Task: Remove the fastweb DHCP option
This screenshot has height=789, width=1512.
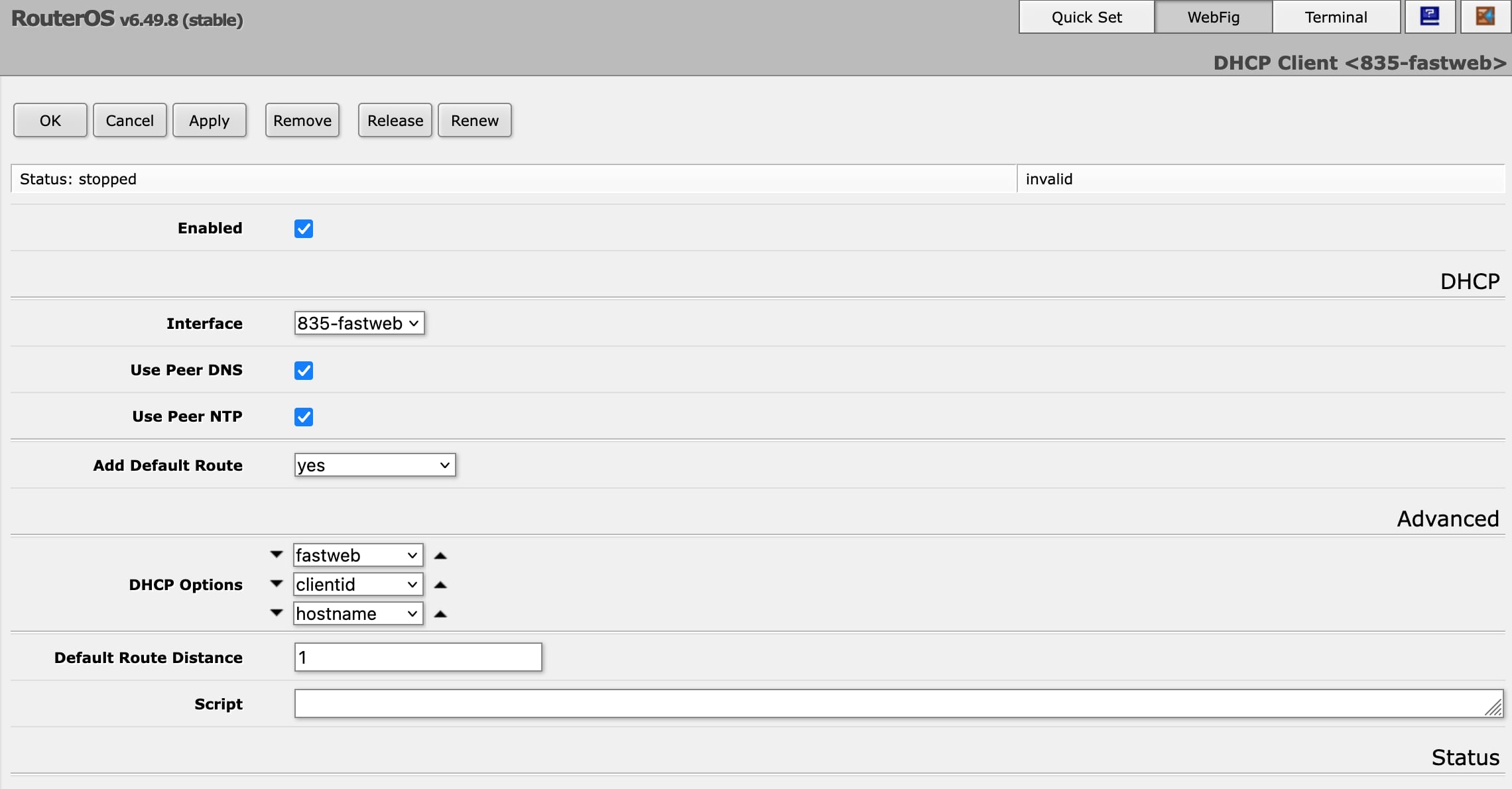Action: click(x=440, y=556)
